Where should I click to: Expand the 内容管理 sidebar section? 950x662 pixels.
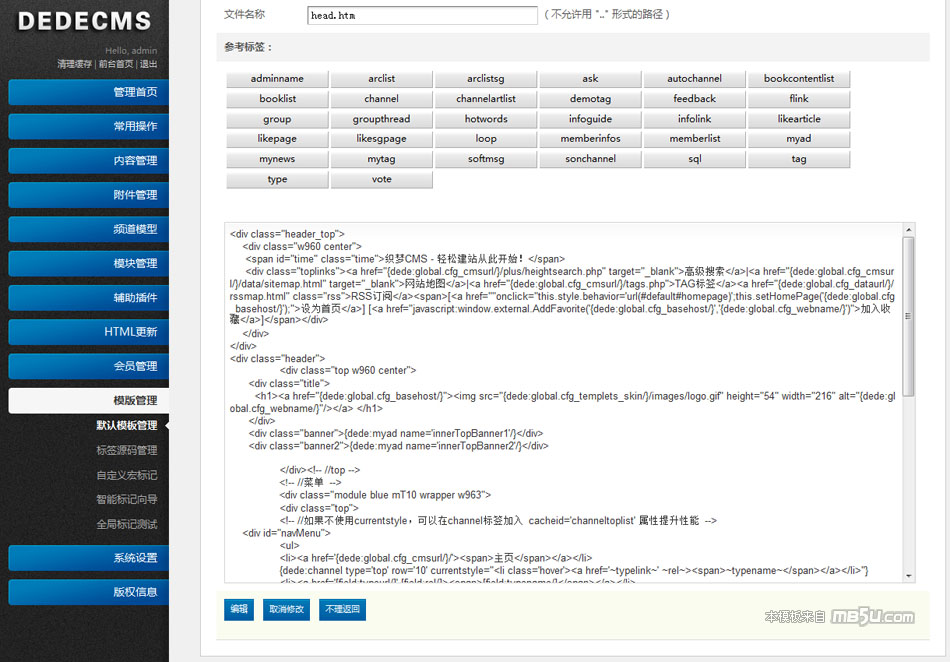coord(89,161)
